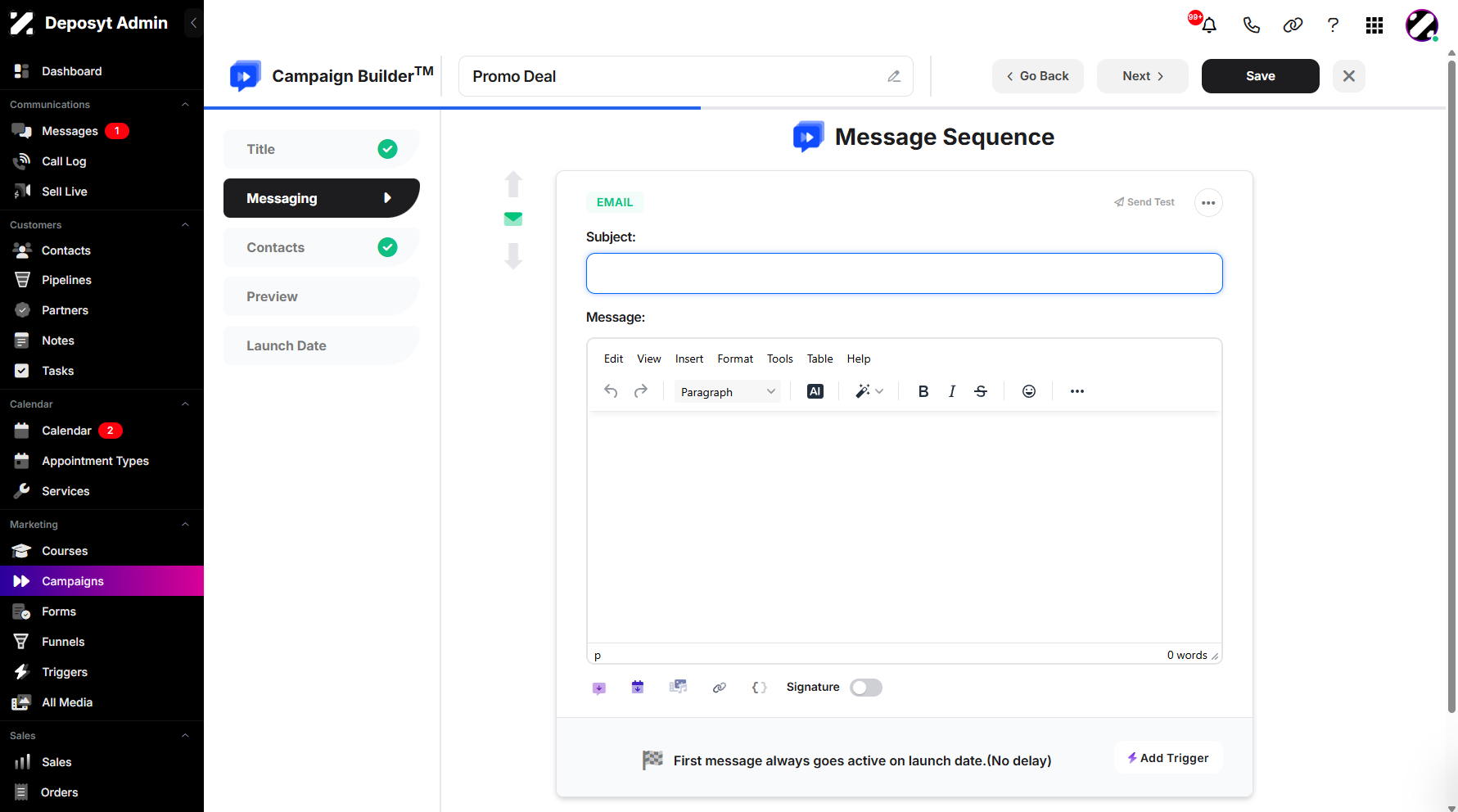Insert link icon below message editor
This screenshot has width=1458, height=812.
pyautogui.click(x=720, y=688)
